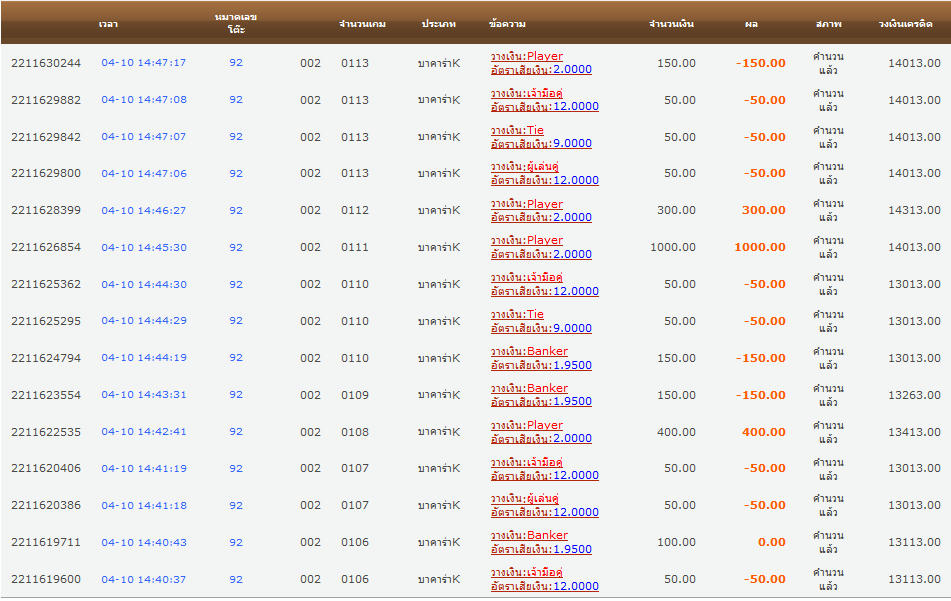Viewport: 951px width, 601px height.
Task: Click table number 92 in row 2211629800
Action: [x=236, y=174]
